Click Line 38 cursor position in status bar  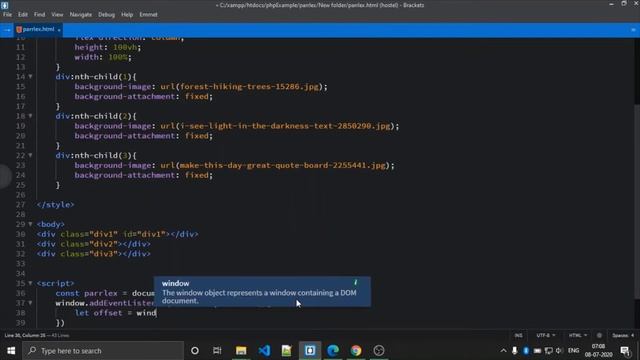click(25, 335)
